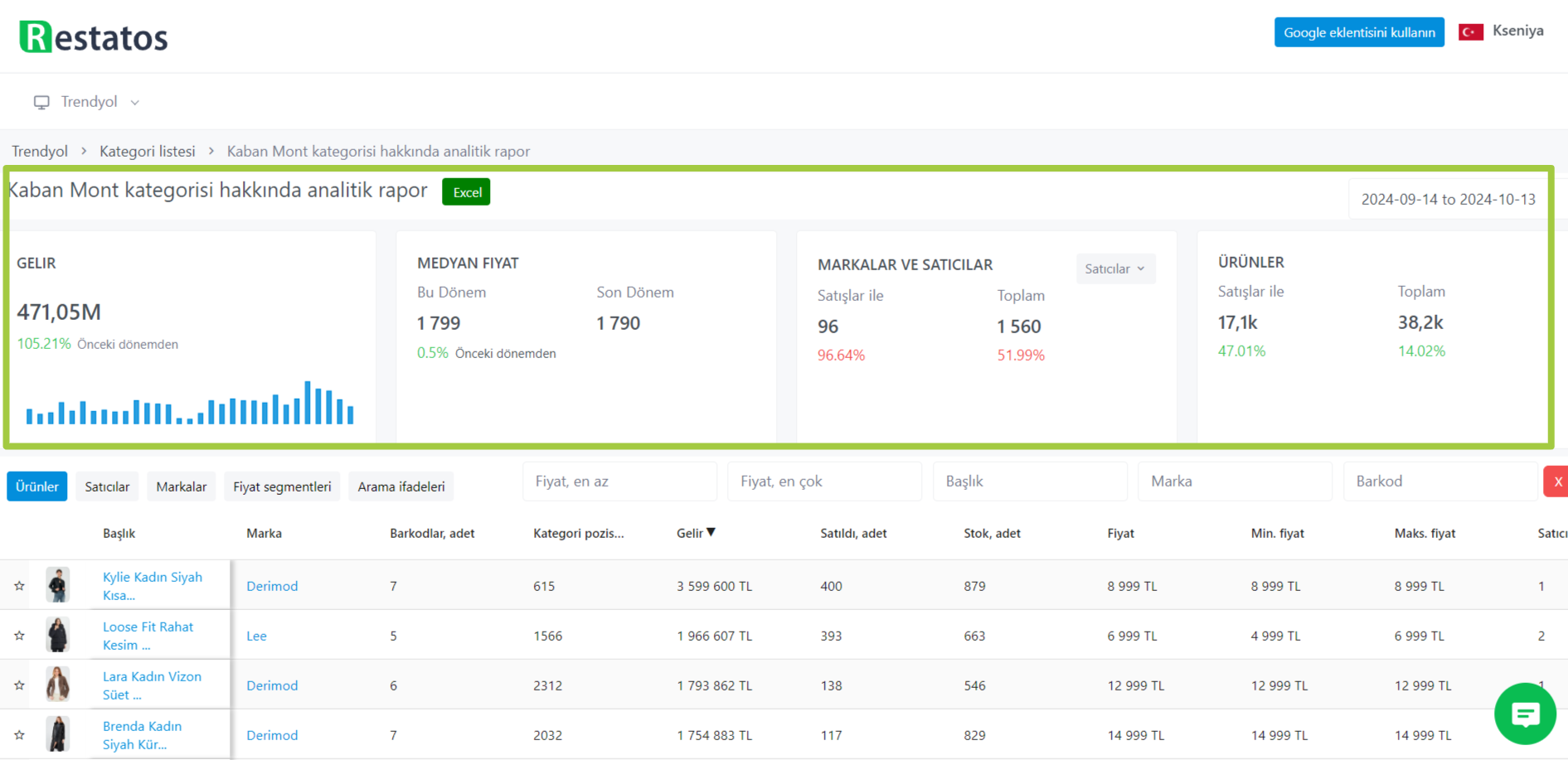Open Lara Kadın Vizon Süet product link
Viewport: 1568px width, 760px height.
tap(153, 685)
